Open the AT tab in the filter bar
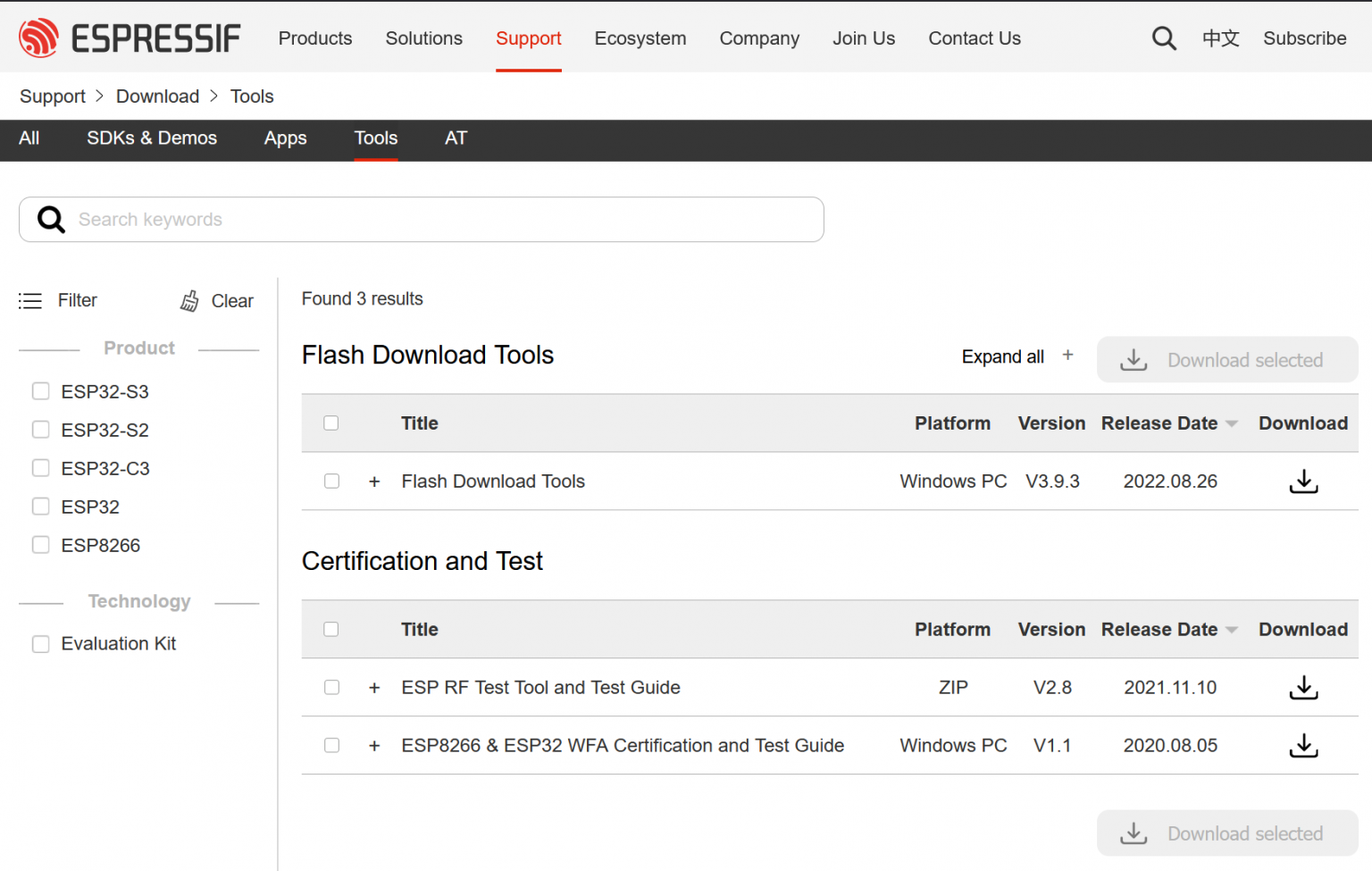The image size is (1372, 871). pyautogui.click(x=456, y=138)
